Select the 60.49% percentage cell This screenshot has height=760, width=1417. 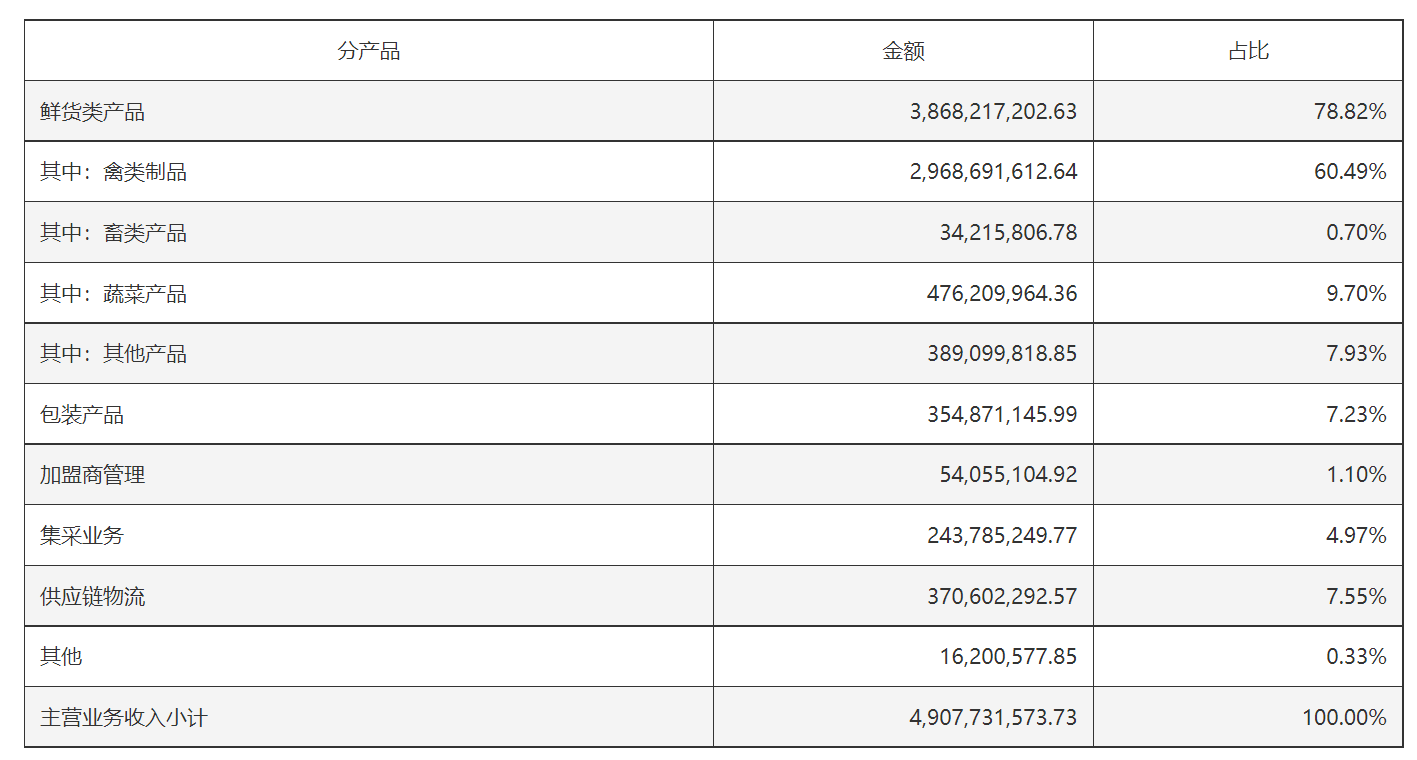[x=1248, y=172]
